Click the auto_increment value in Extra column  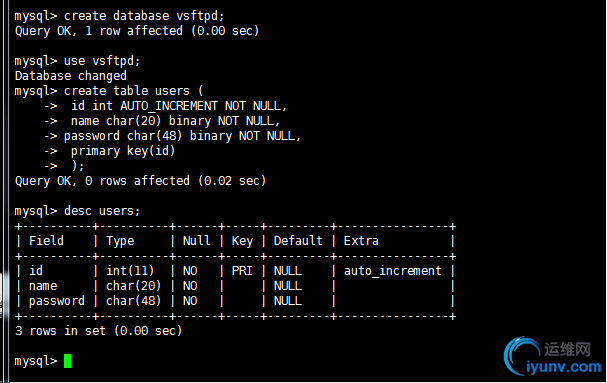click(x=393, y=271)
